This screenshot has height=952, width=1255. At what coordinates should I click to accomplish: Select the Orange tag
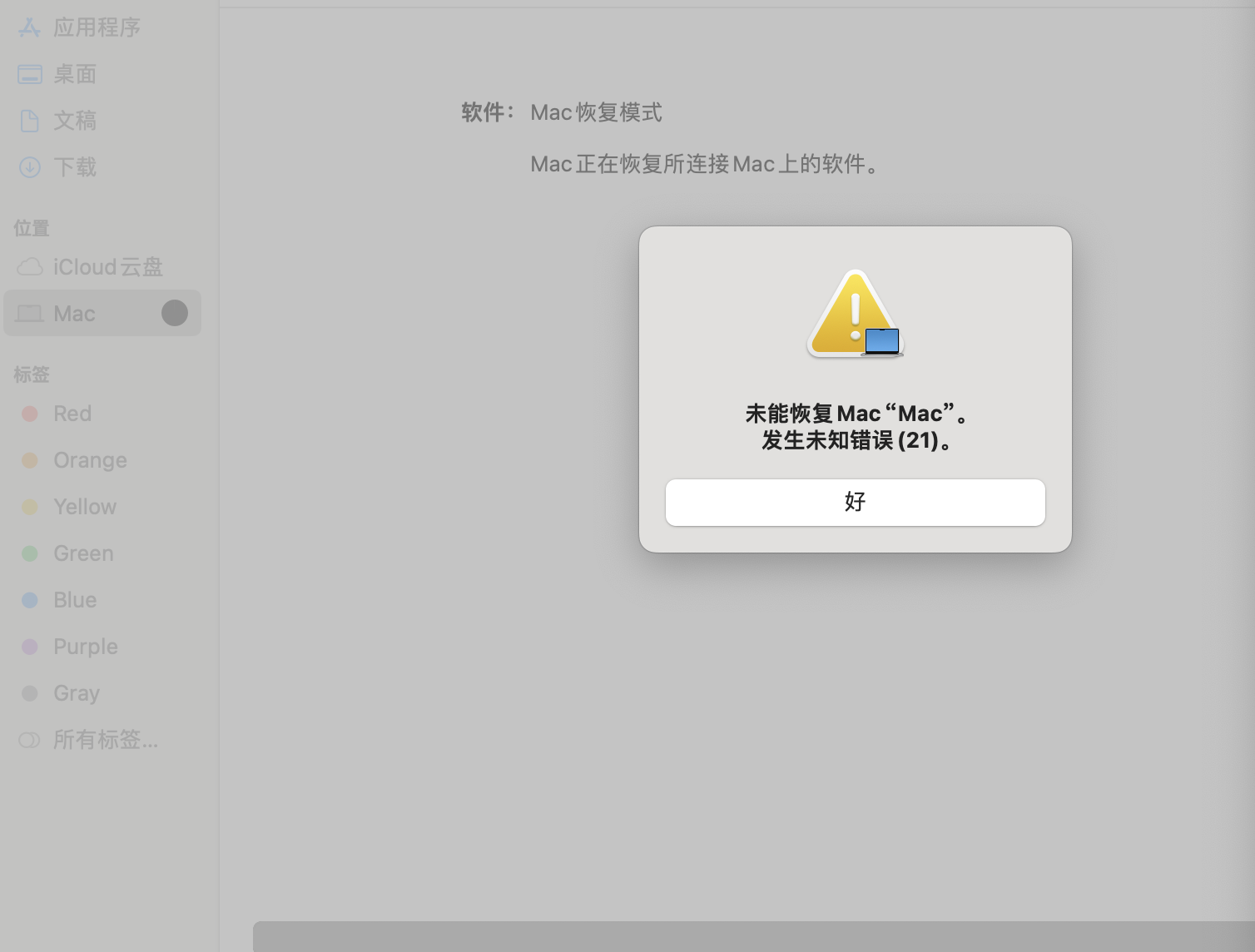pyautogui.click(x=74, y=460)
